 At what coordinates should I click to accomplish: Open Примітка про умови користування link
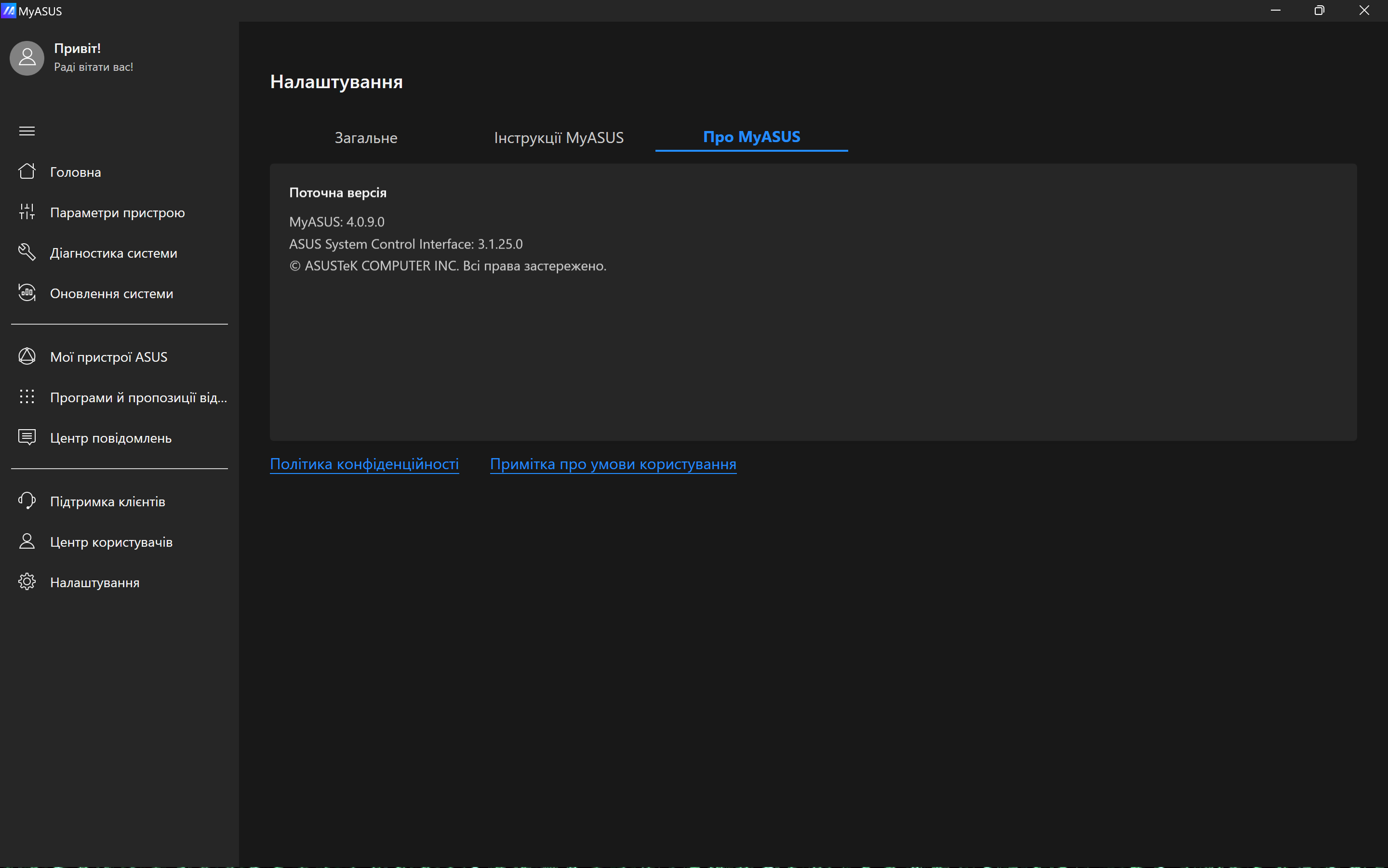(613, 464)
